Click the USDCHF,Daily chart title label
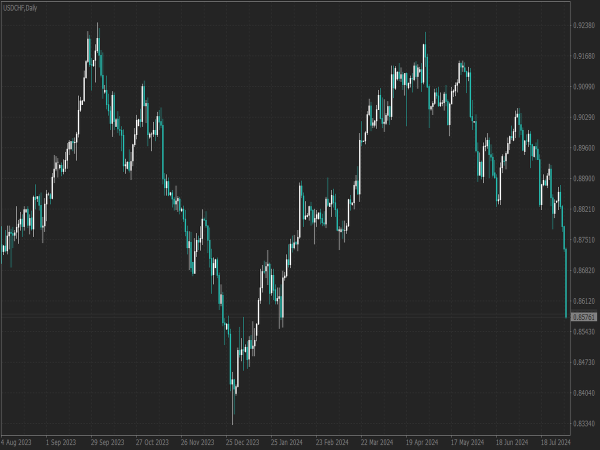 pyautogui.click(x=20, y=8)
